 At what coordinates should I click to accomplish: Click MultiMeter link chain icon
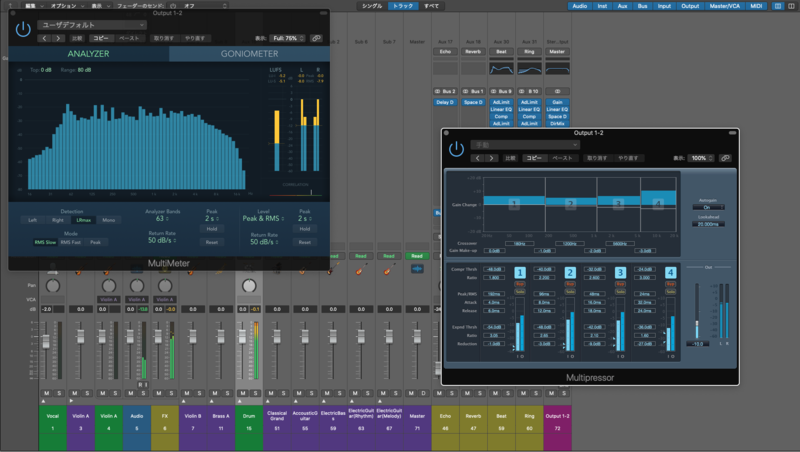[x=316, y=38]
